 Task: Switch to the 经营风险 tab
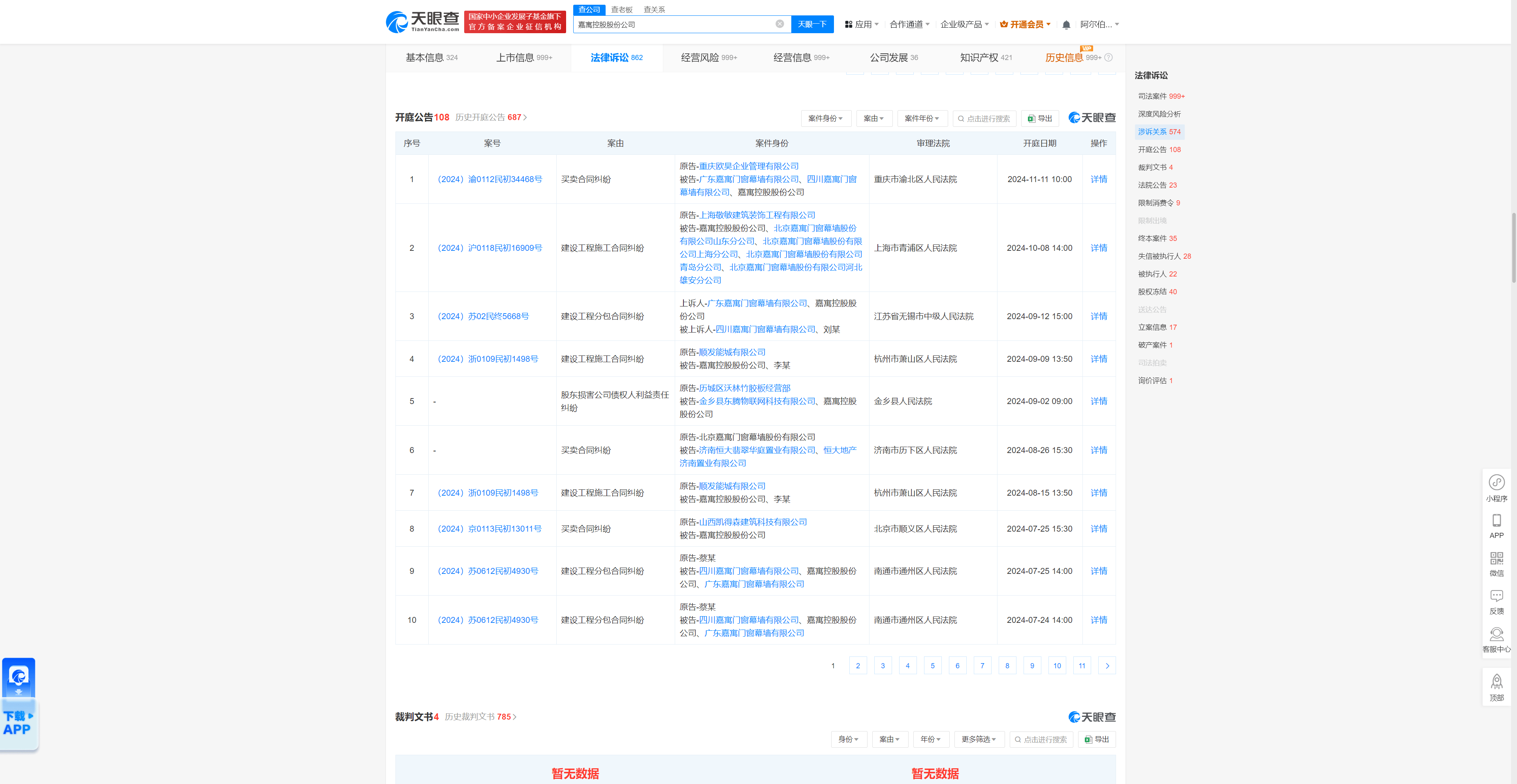coord(709,58)
